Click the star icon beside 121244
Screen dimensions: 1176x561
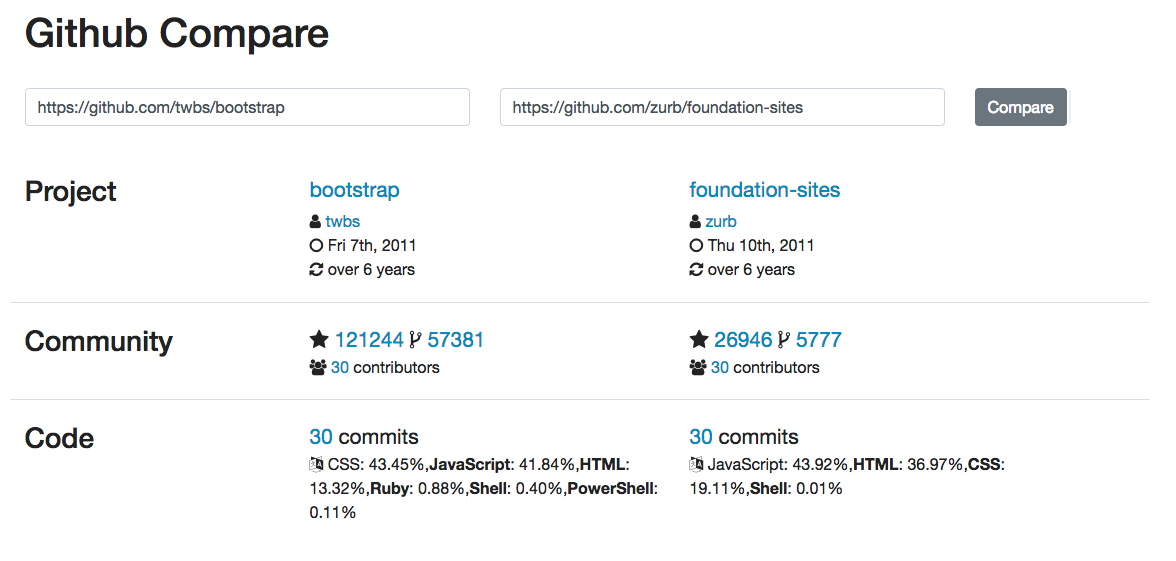pyautogui.click(x=319, y=340)
